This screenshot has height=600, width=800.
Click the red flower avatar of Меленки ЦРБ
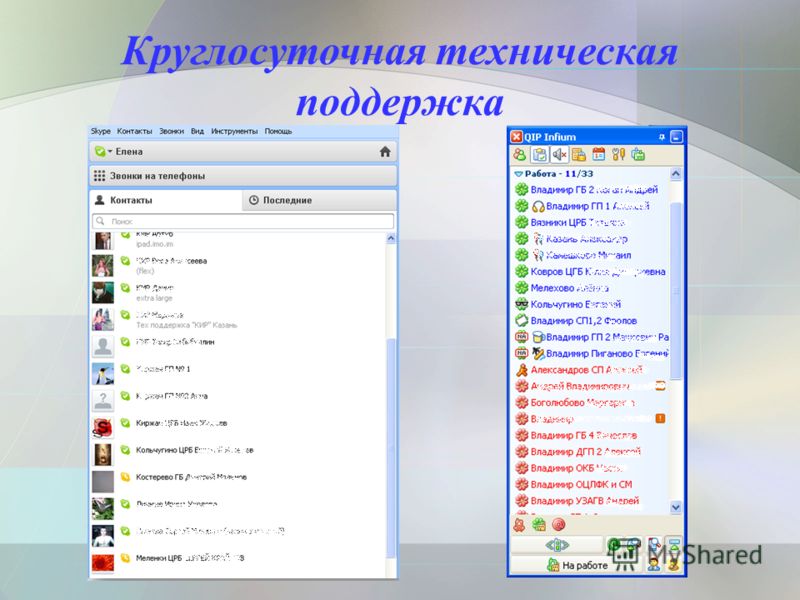[103, 563]
